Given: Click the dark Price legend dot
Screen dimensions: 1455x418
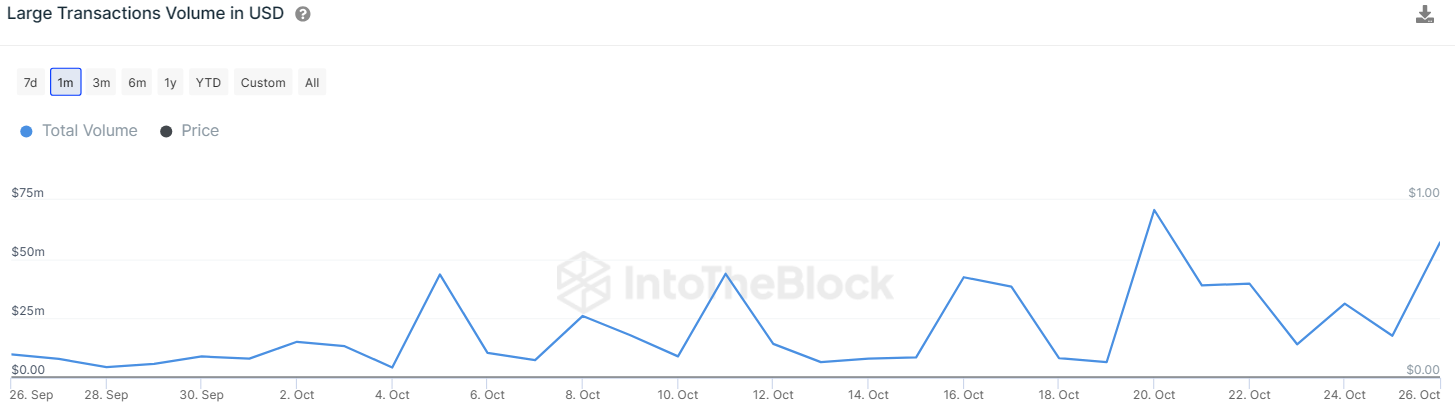Looking at the screenshot, I should [166, 131].
